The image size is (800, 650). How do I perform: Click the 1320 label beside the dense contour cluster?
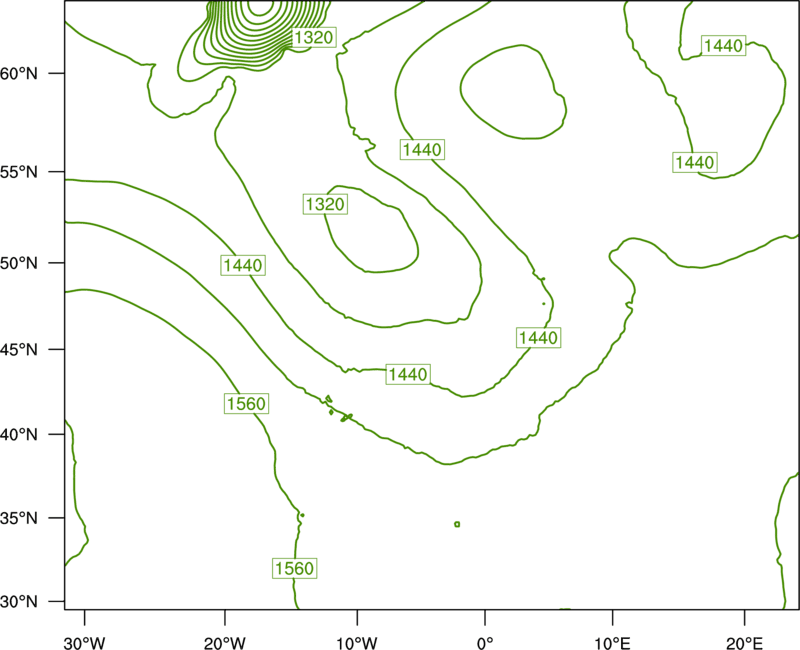[314, 37]
